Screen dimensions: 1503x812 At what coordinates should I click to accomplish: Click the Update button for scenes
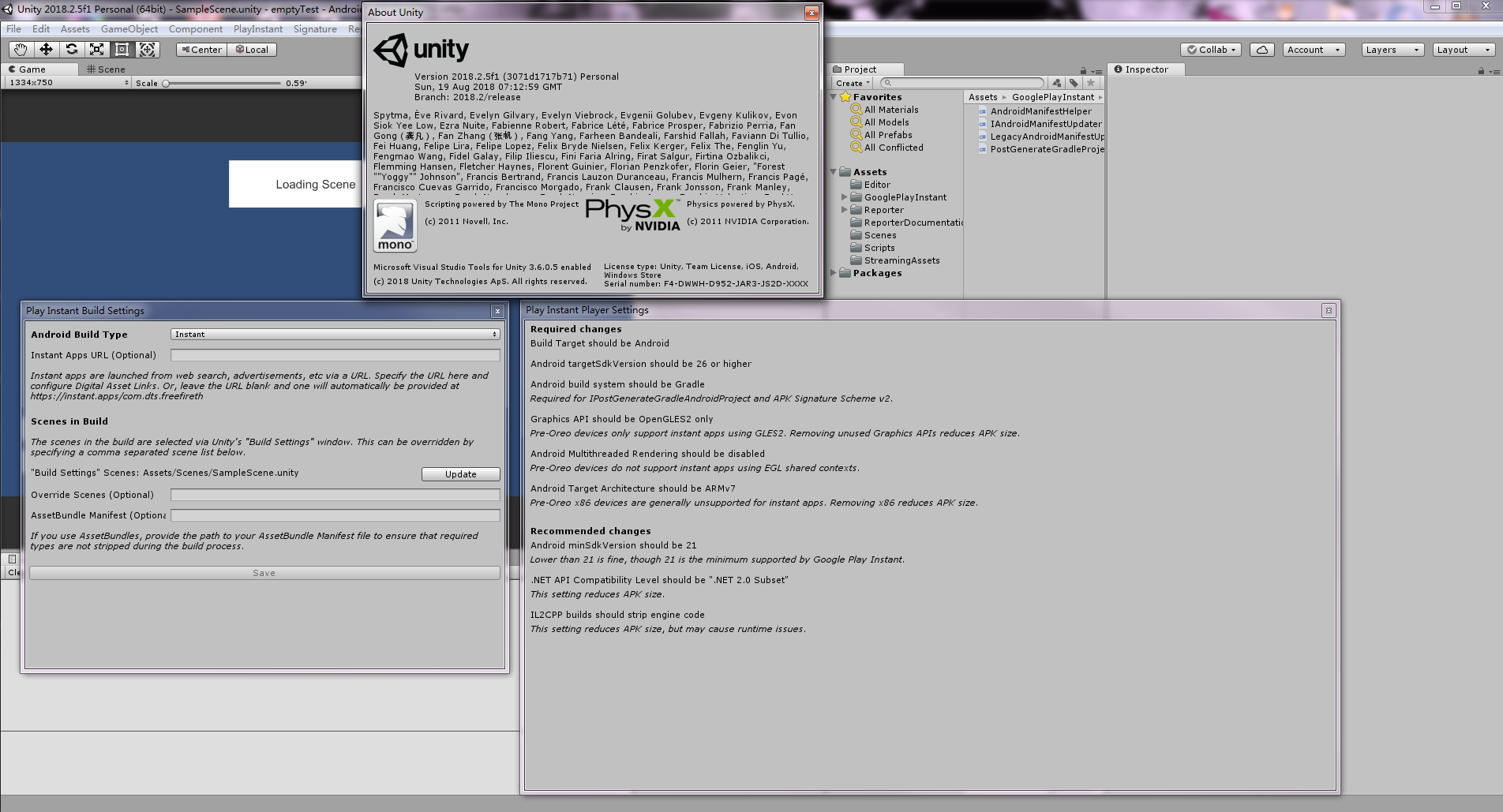tap(461, 474)
